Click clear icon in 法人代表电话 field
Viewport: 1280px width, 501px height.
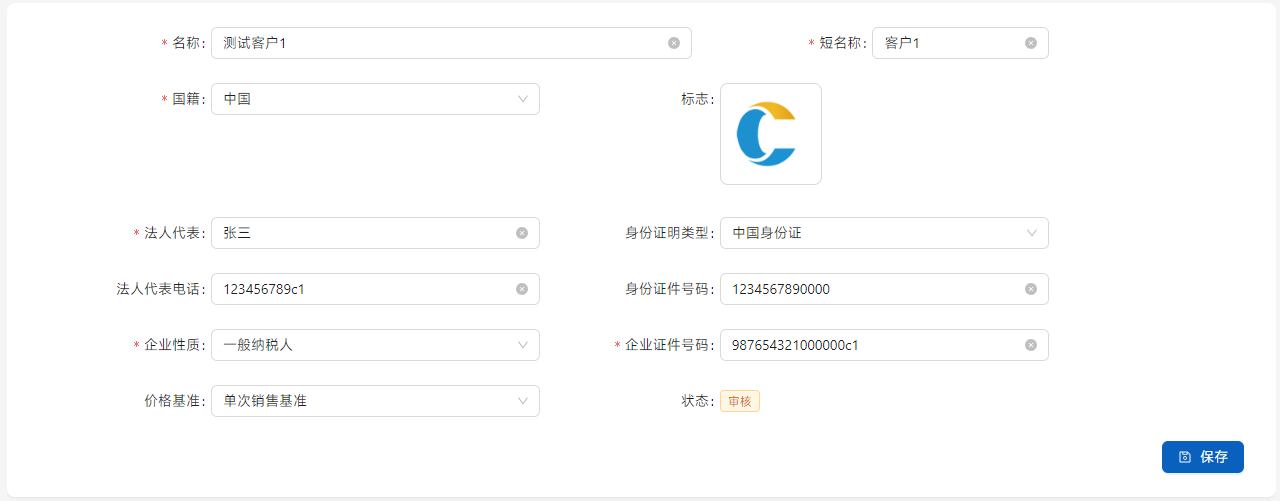click(x=522, y=289)
